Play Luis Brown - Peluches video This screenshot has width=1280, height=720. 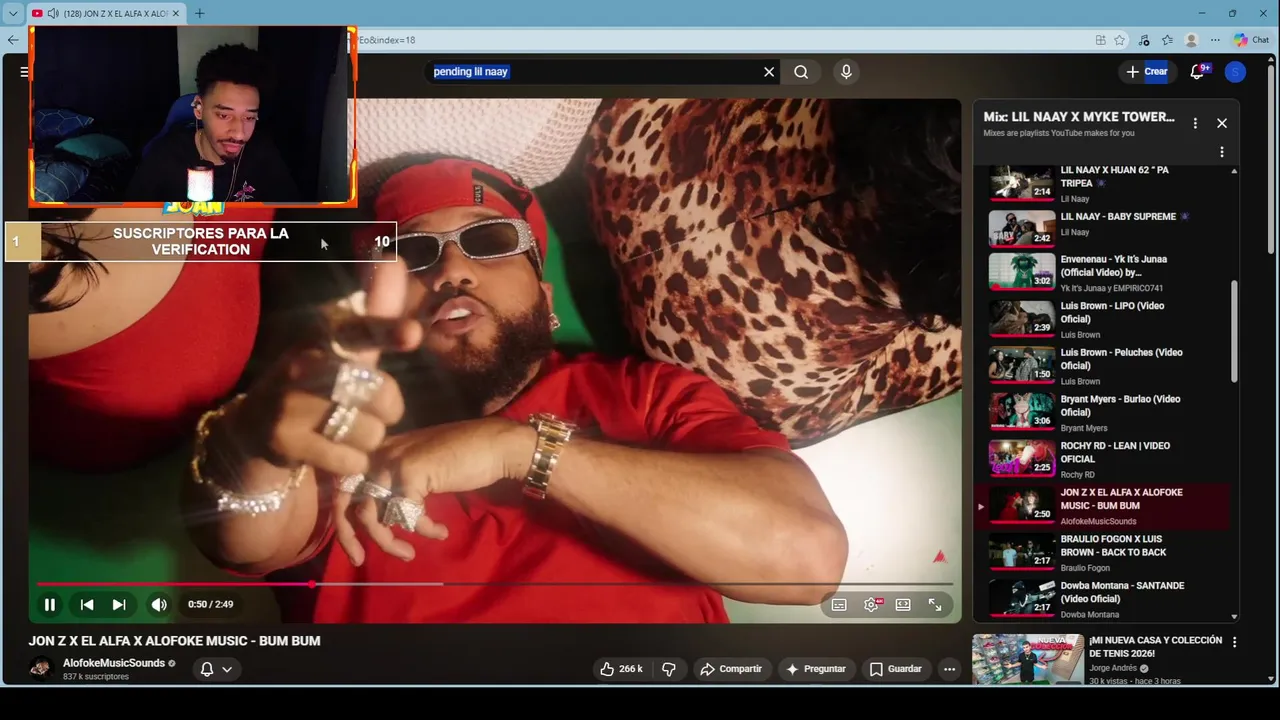pyautogui.click(x=1102, y=366)
